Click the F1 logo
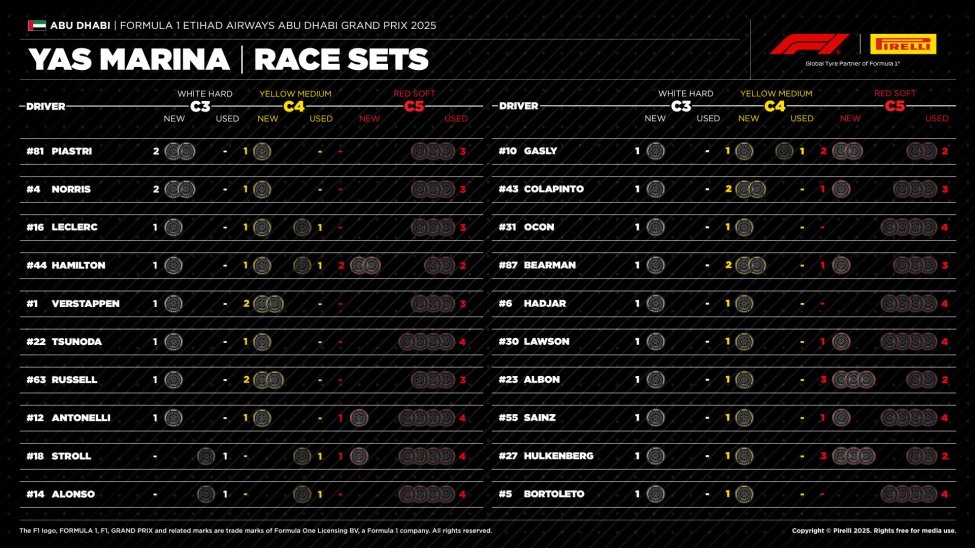The image size is (975, 548). 809,44
